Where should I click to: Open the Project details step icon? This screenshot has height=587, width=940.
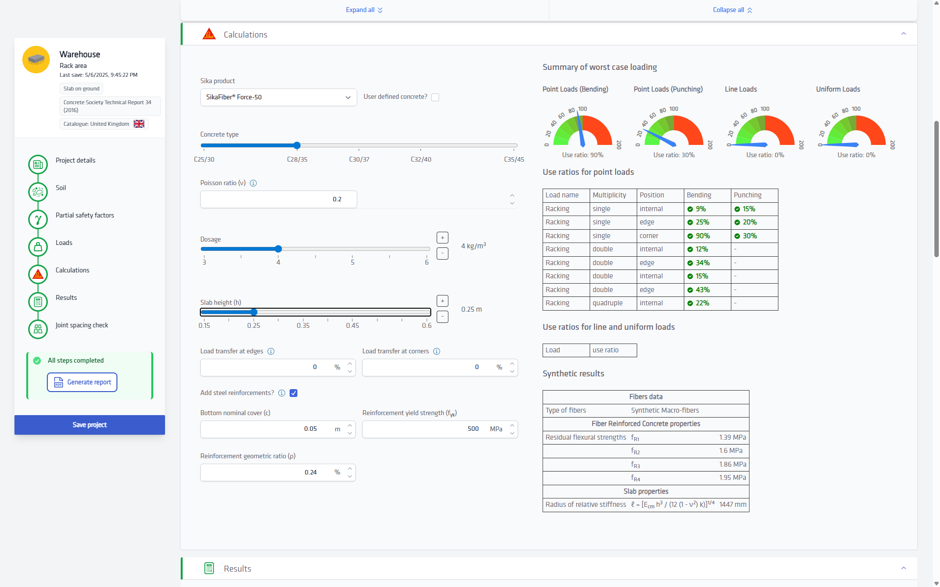(x=38, y=164)
